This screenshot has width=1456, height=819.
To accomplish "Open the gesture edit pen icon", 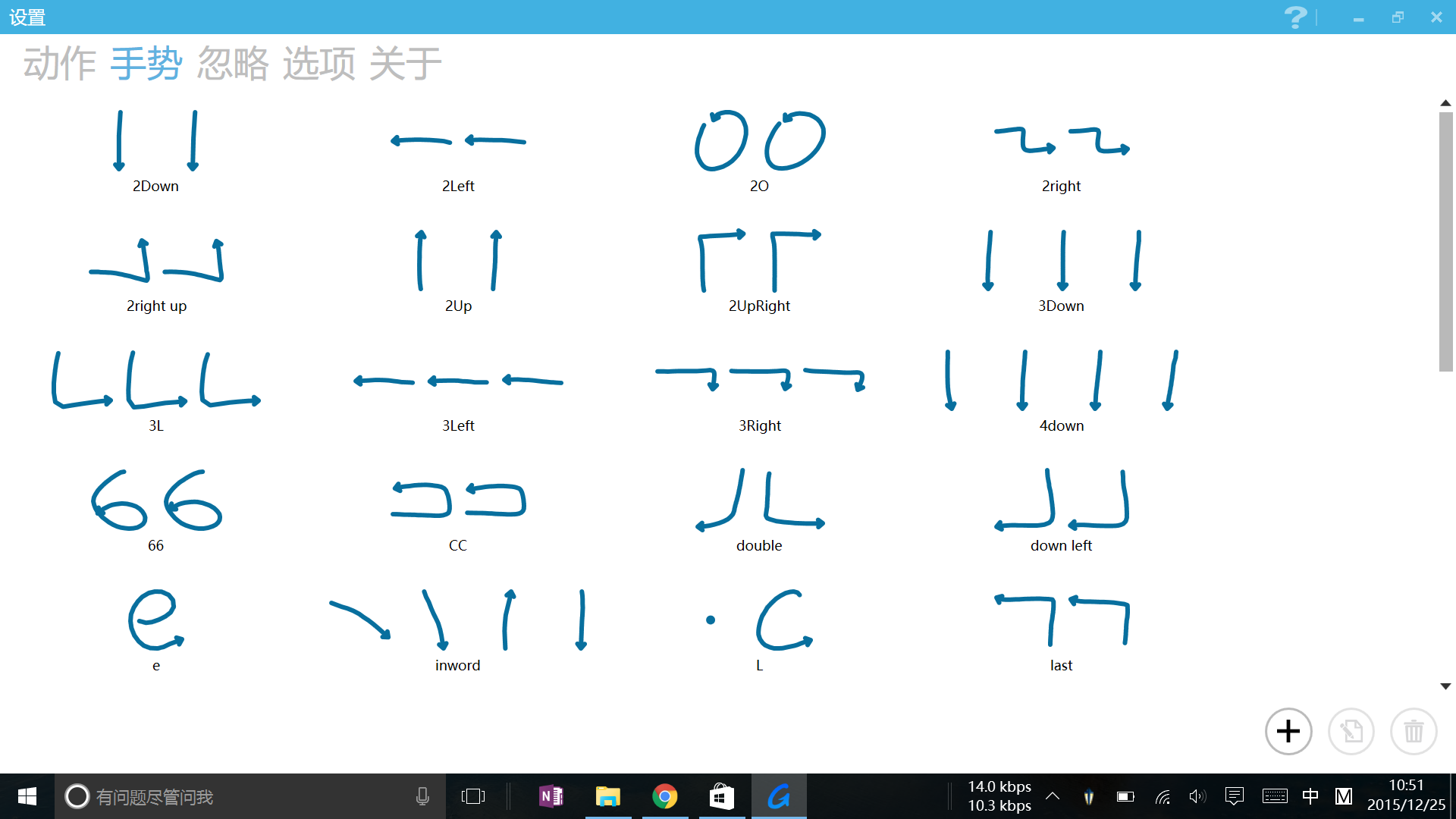I will pos(1351,731).
